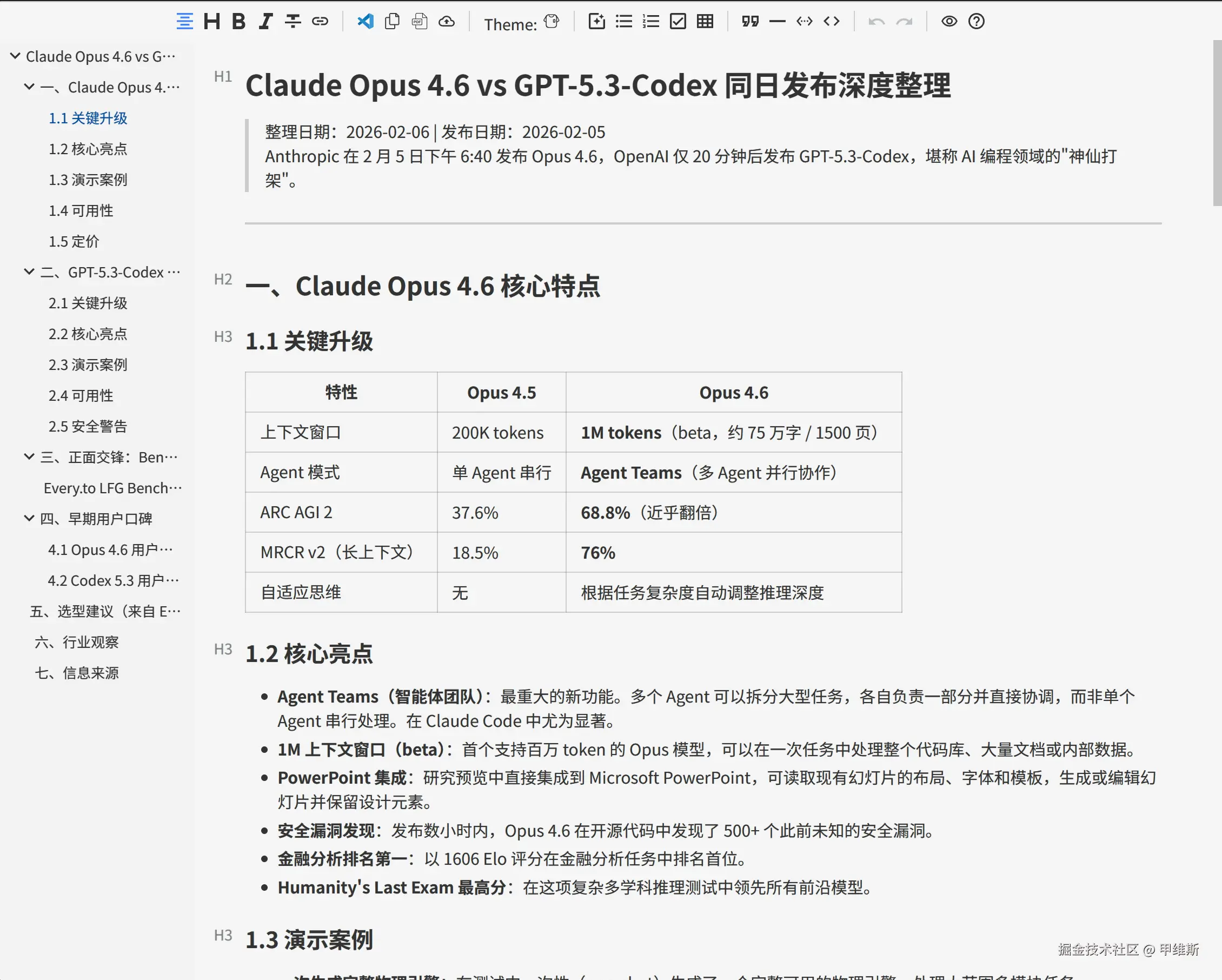Image resolution: width=1222 pixels, height=980 pixels.
Task: Insert a table
Action: [x=705, y=22]
